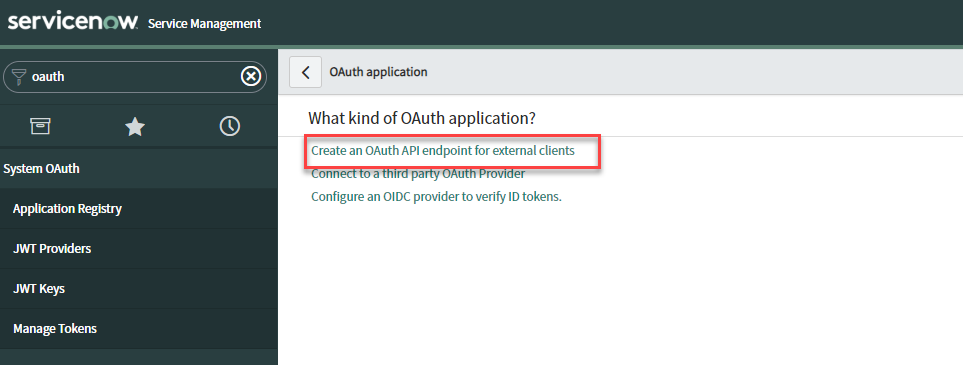Click the 'now' part of ServiceNow logo

coord(115,23)
